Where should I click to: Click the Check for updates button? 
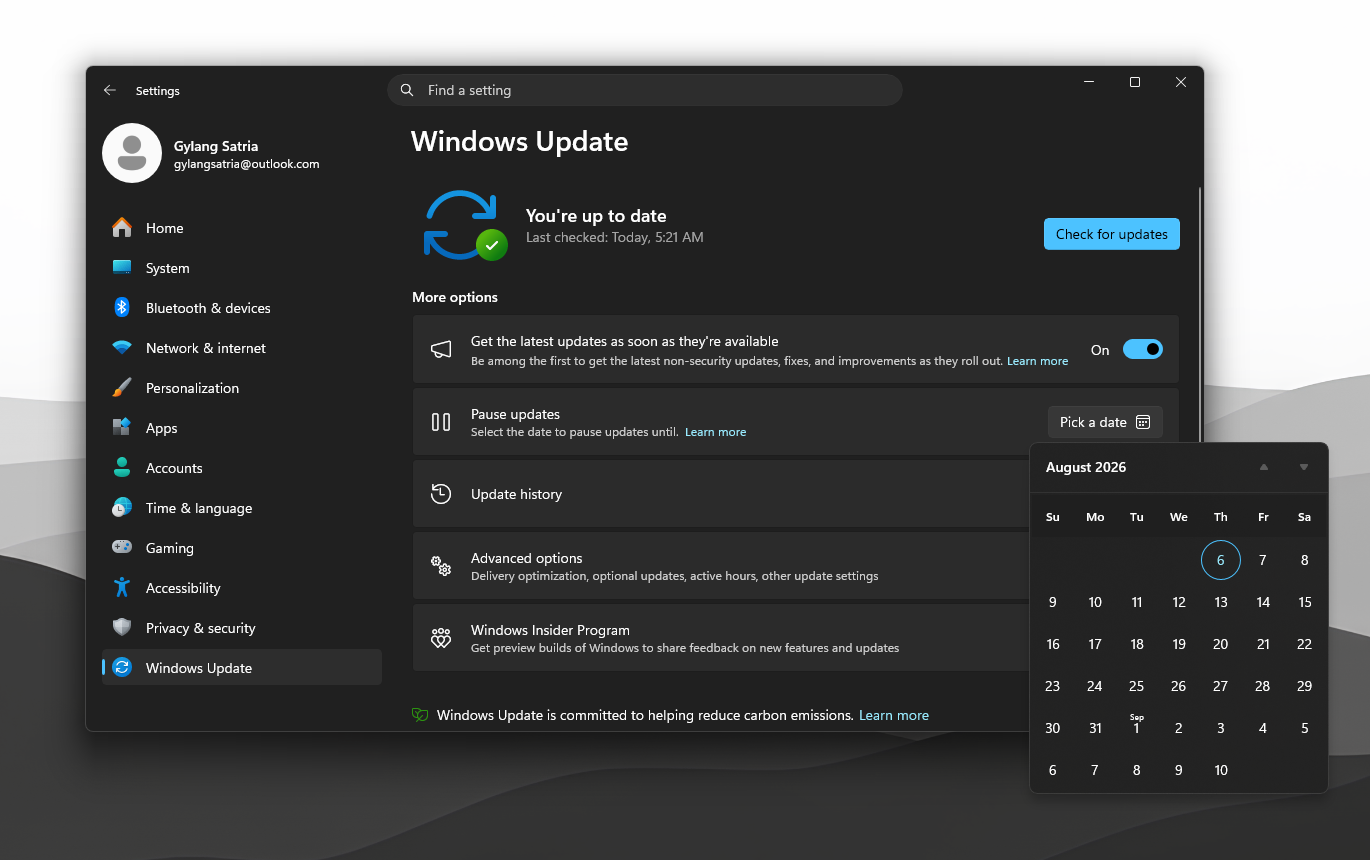[x=1112, y=234]
